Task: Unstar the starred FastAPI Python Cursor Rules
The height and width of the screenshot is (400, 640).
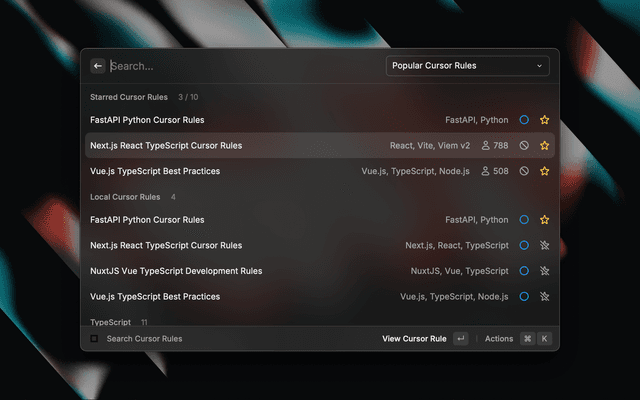Action: coord(545,120)
